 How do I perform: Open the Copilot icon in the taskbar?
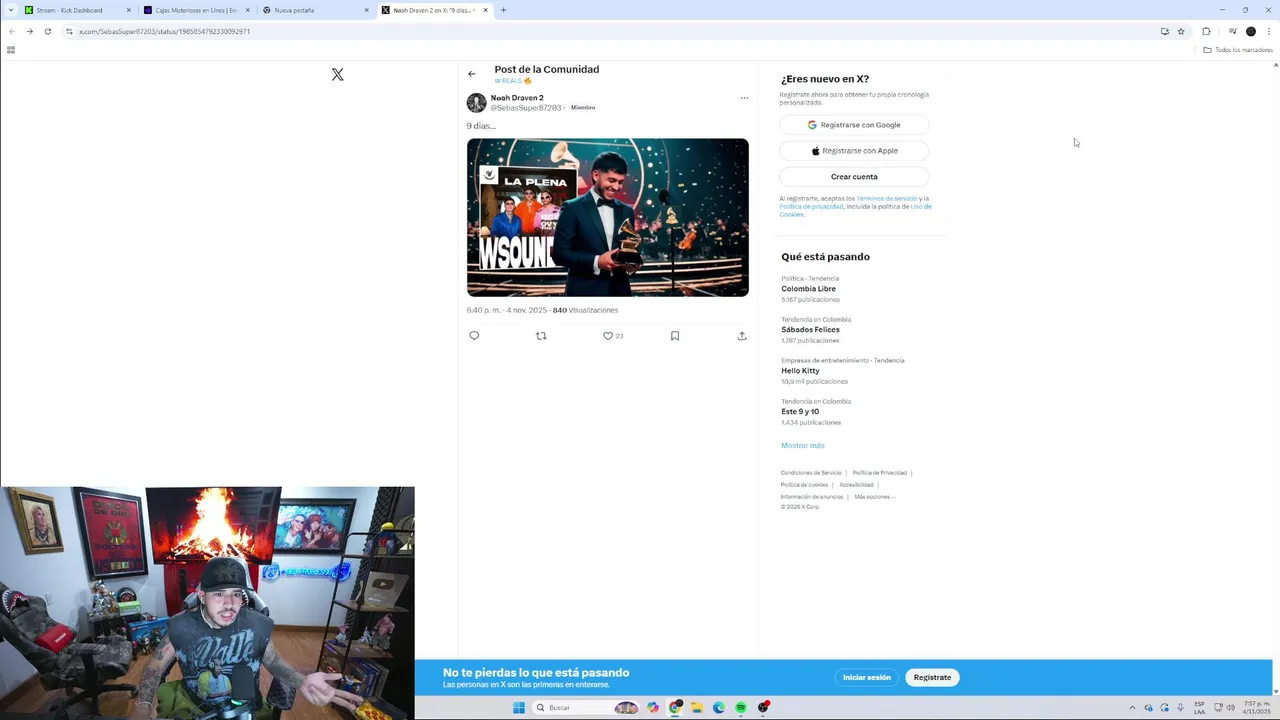click(x=653, y=708)
